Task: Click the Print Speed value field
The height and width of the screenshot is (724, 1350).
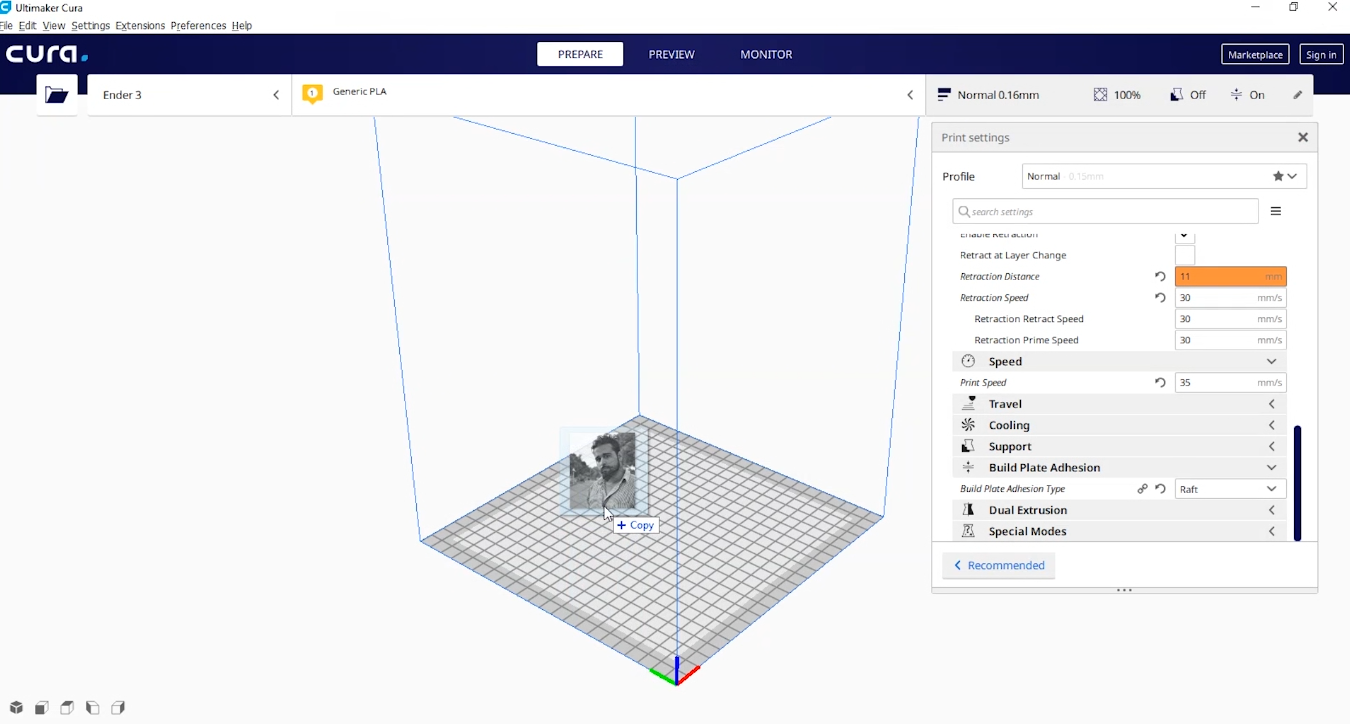Action: (1230, 383)
